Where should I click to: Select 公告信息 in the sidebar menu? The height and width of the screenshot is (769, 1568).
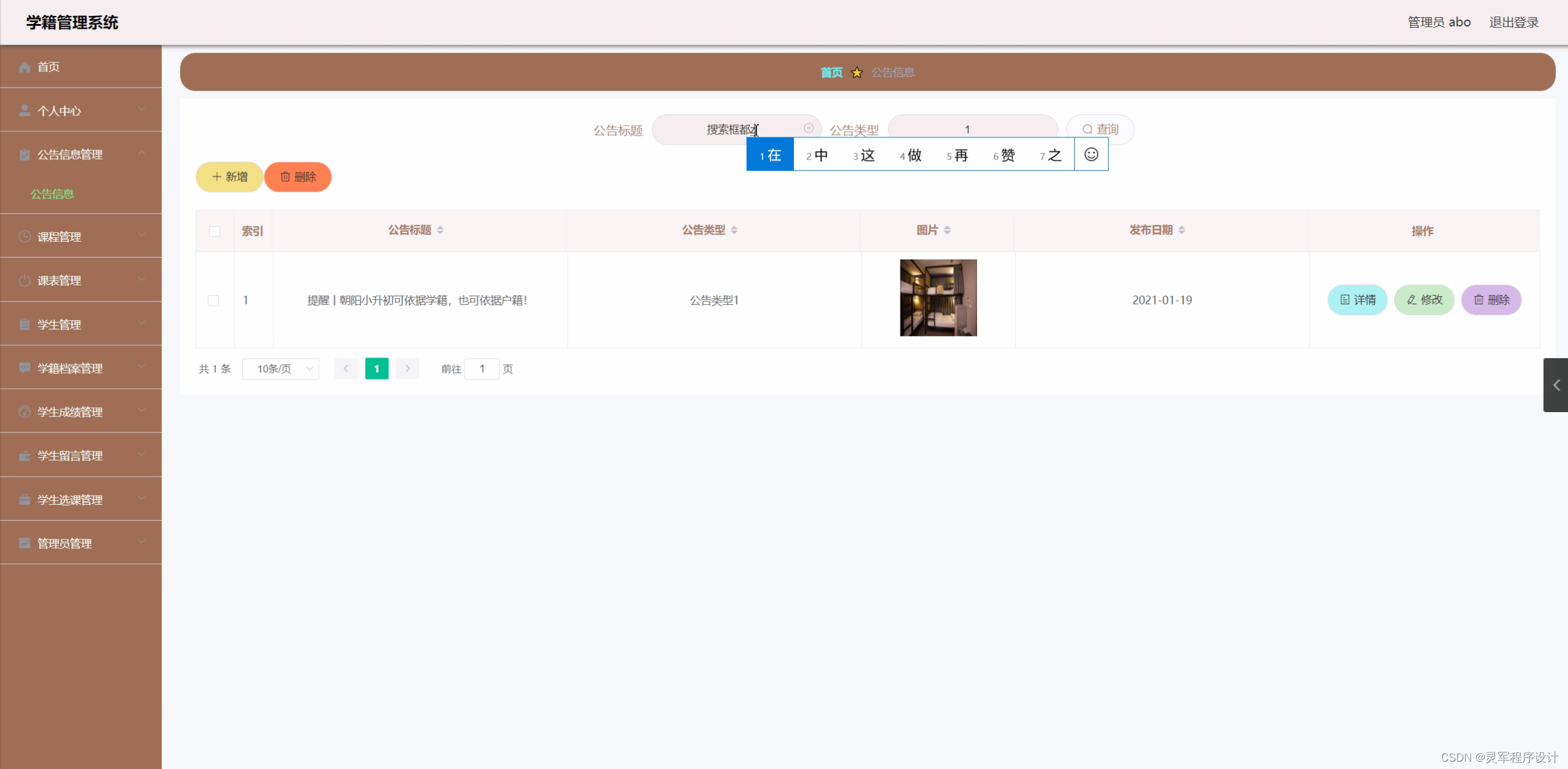coord(53,194)
